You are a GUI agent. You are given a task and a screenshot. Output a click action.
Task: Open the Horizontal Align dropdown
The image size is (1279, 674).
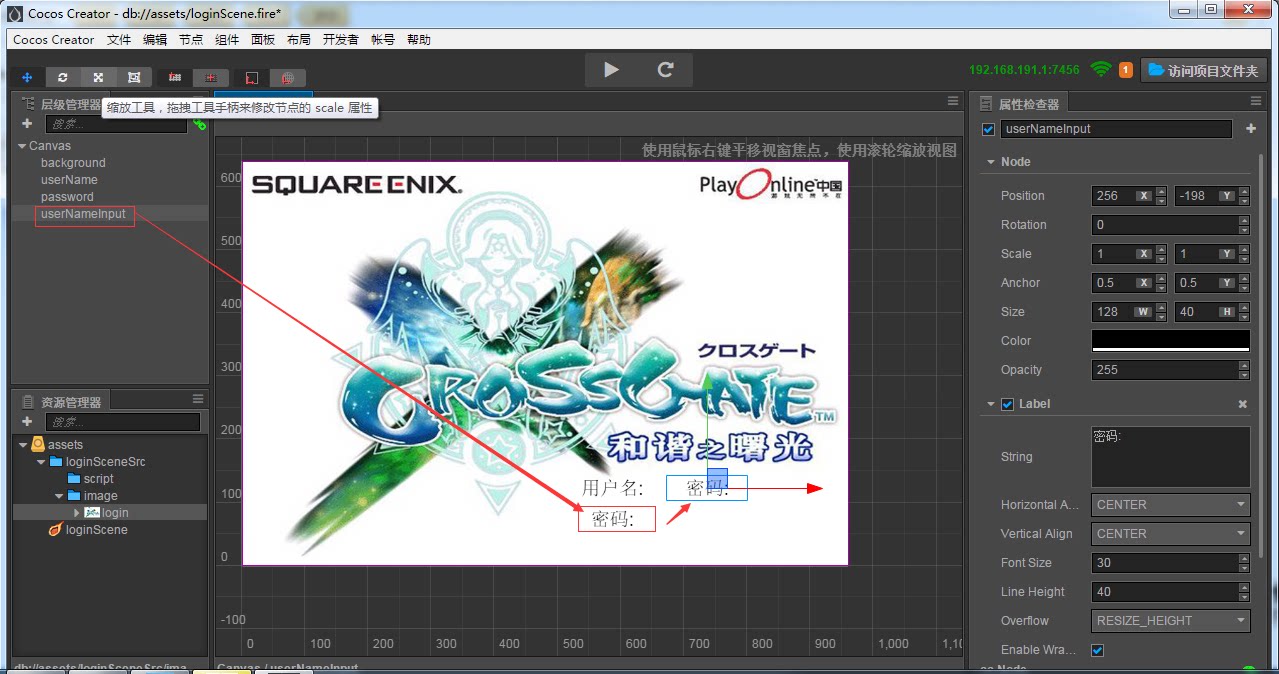coord(1170,505)
